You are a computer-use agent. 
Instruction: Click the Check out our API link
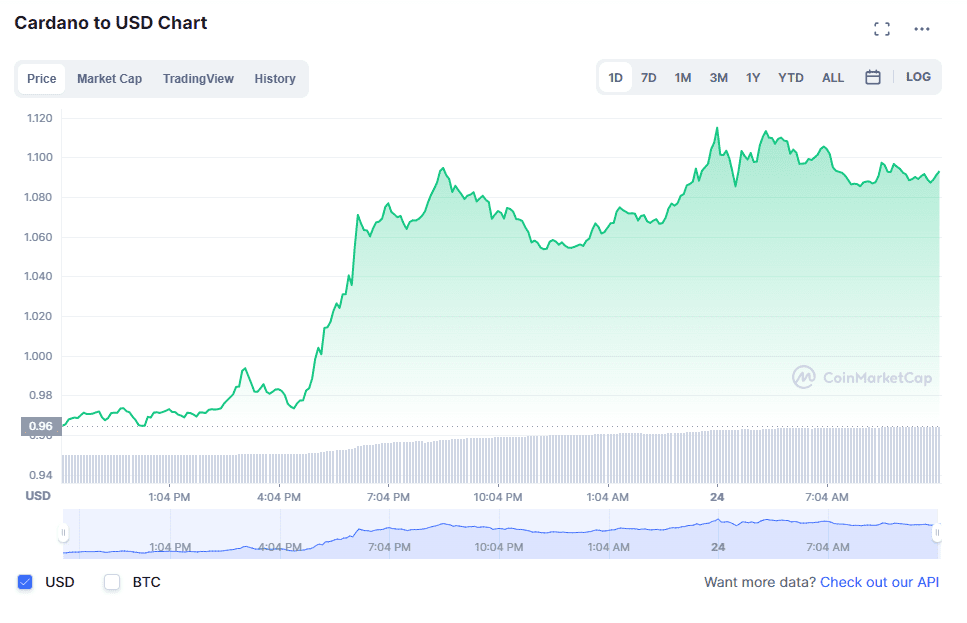click(879, 582)
